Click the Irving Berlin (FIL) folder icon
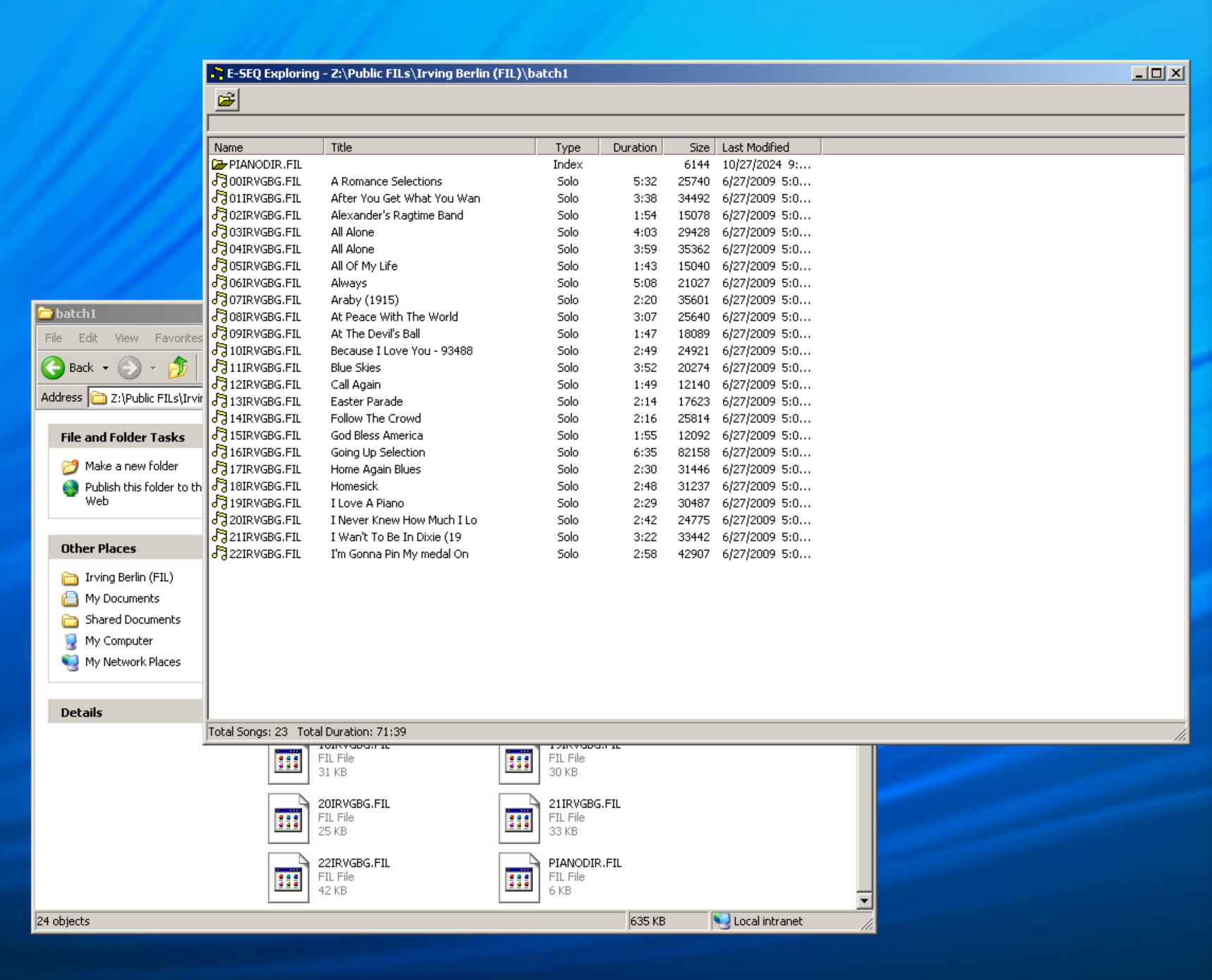The height and width of the screenshot is (980, 1212). point(70,578)
